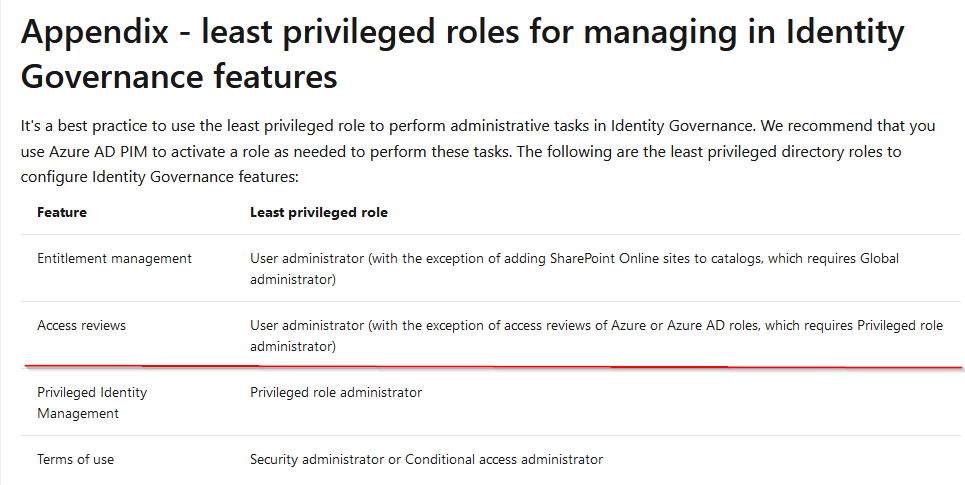Click 'Conditional access administrator' phrase
The width and height of the screenshot is (965, 485).
[x=504, y=459]
